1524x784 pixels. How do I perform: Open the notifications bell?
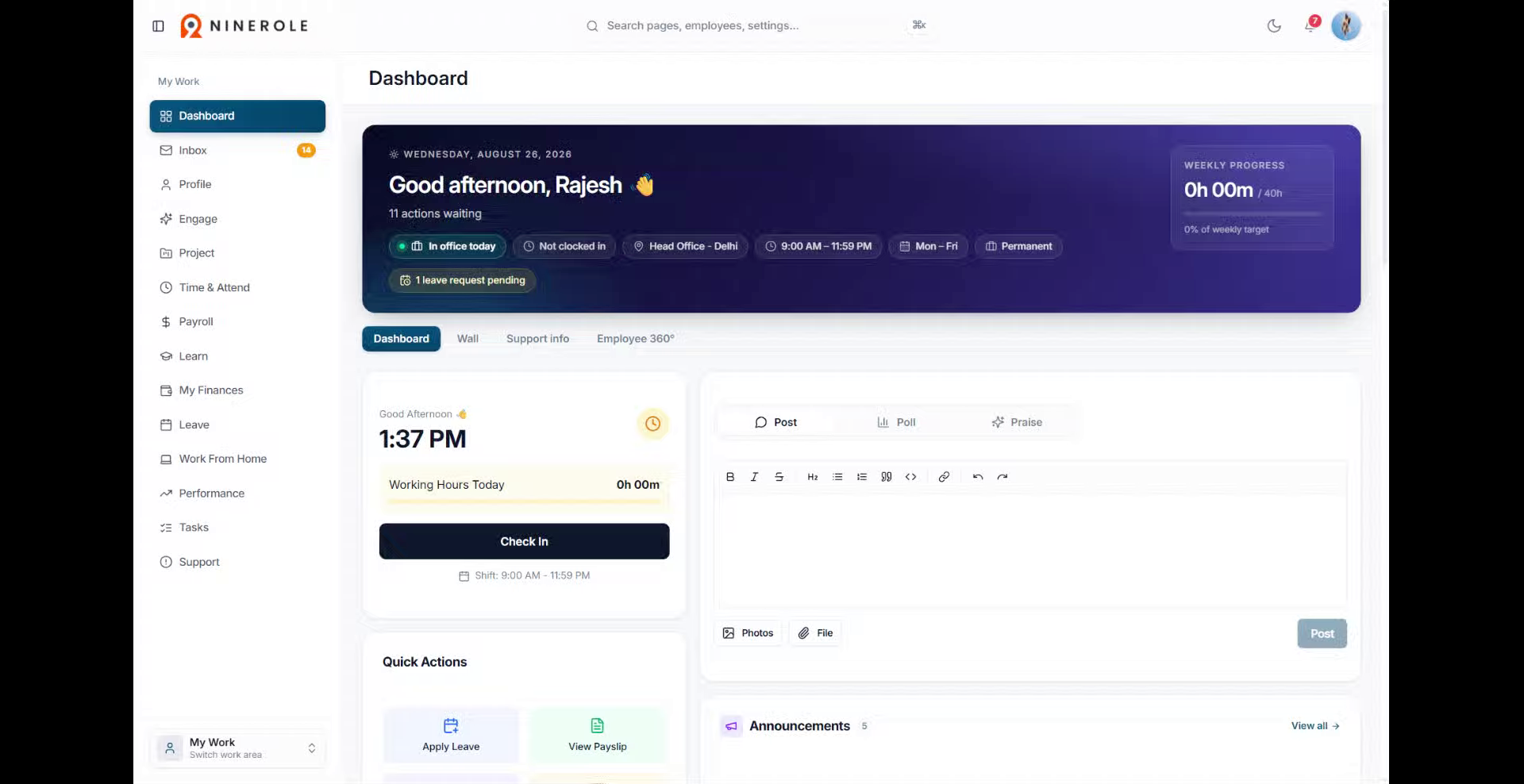[1310, 26]
